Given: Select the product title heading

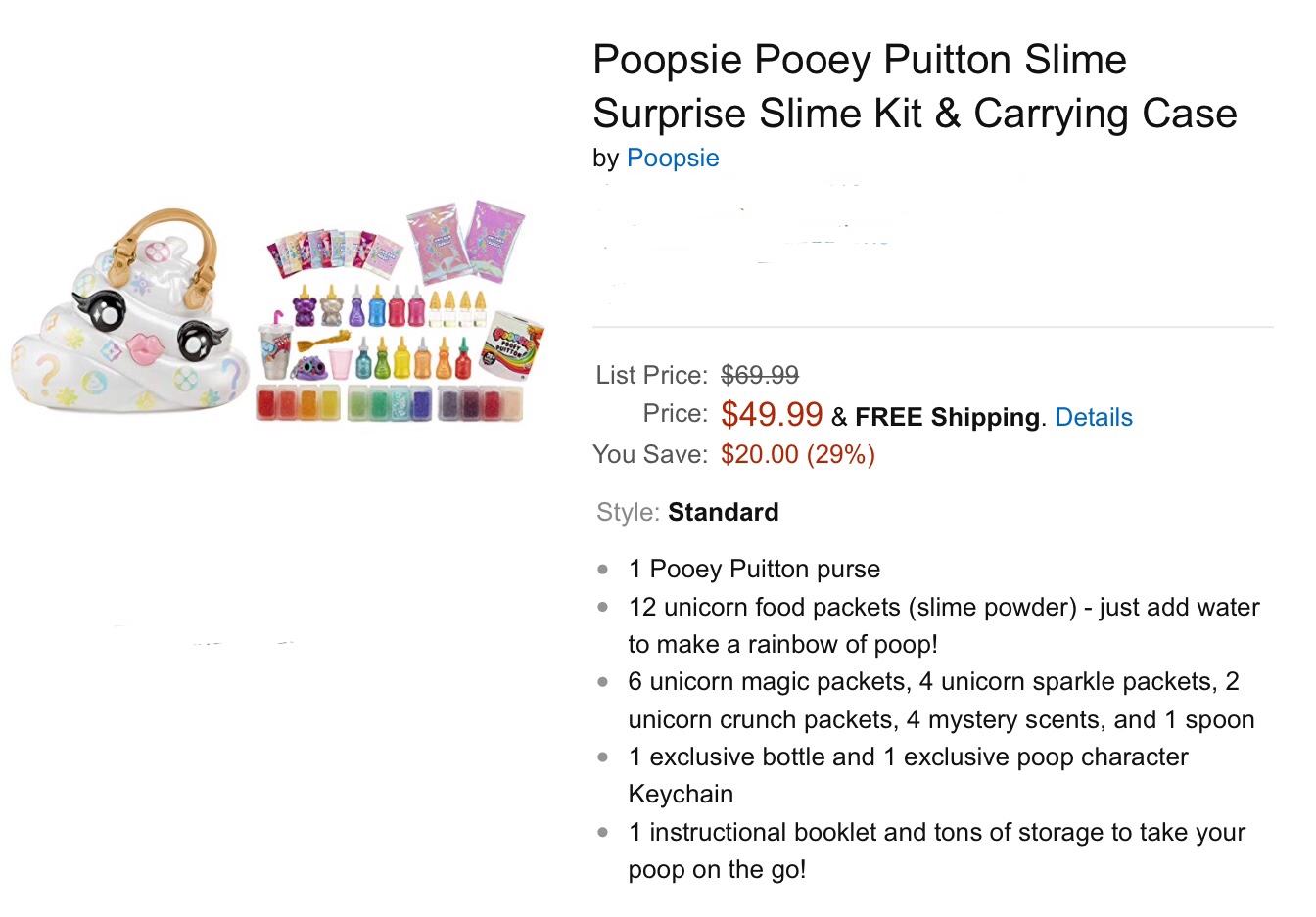Looking at the screenshot, I should pyautogui.click(x=914, y=86).
